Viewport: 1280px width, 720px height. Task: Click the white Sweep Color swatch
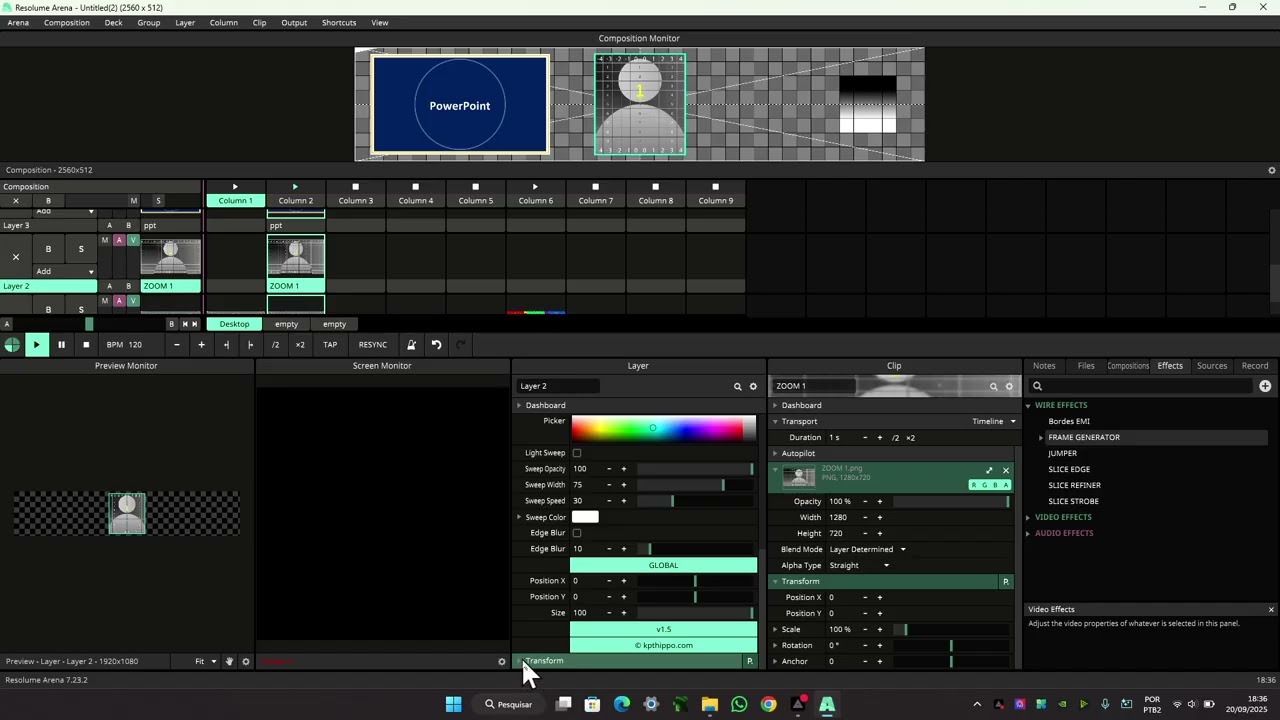[585, 517]
